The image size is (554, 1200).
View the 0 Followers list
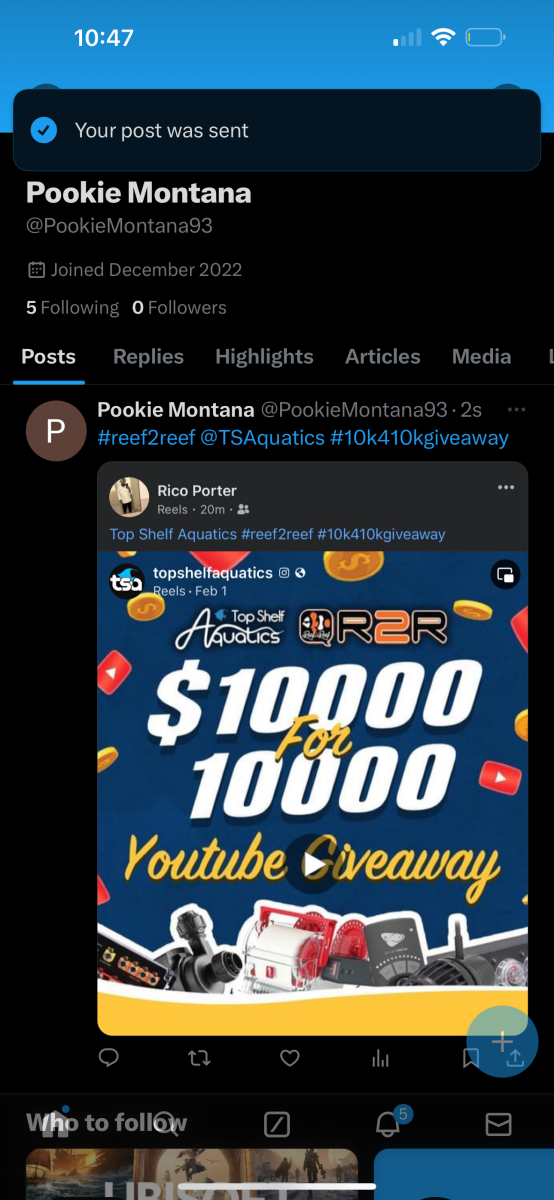coord(179,308)
